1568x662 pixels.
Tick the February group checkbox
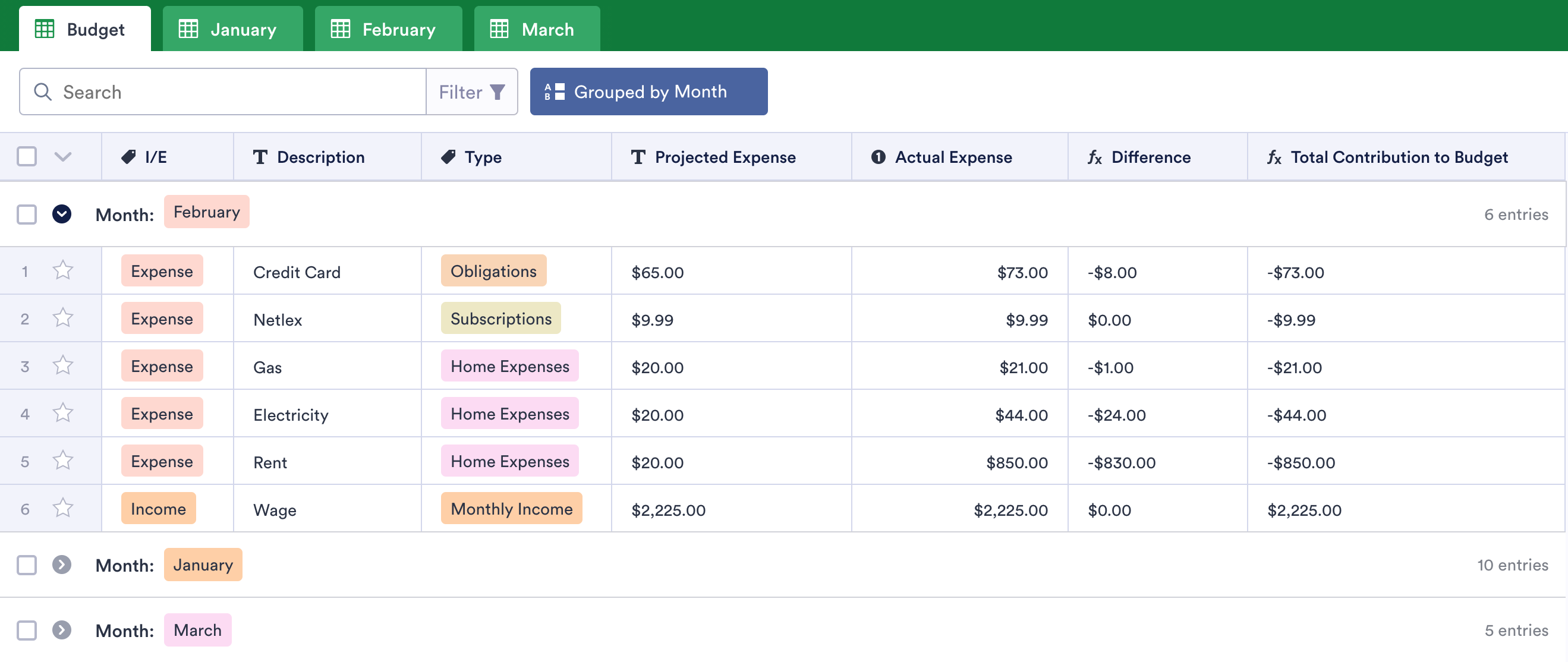(x=27, y=214)
